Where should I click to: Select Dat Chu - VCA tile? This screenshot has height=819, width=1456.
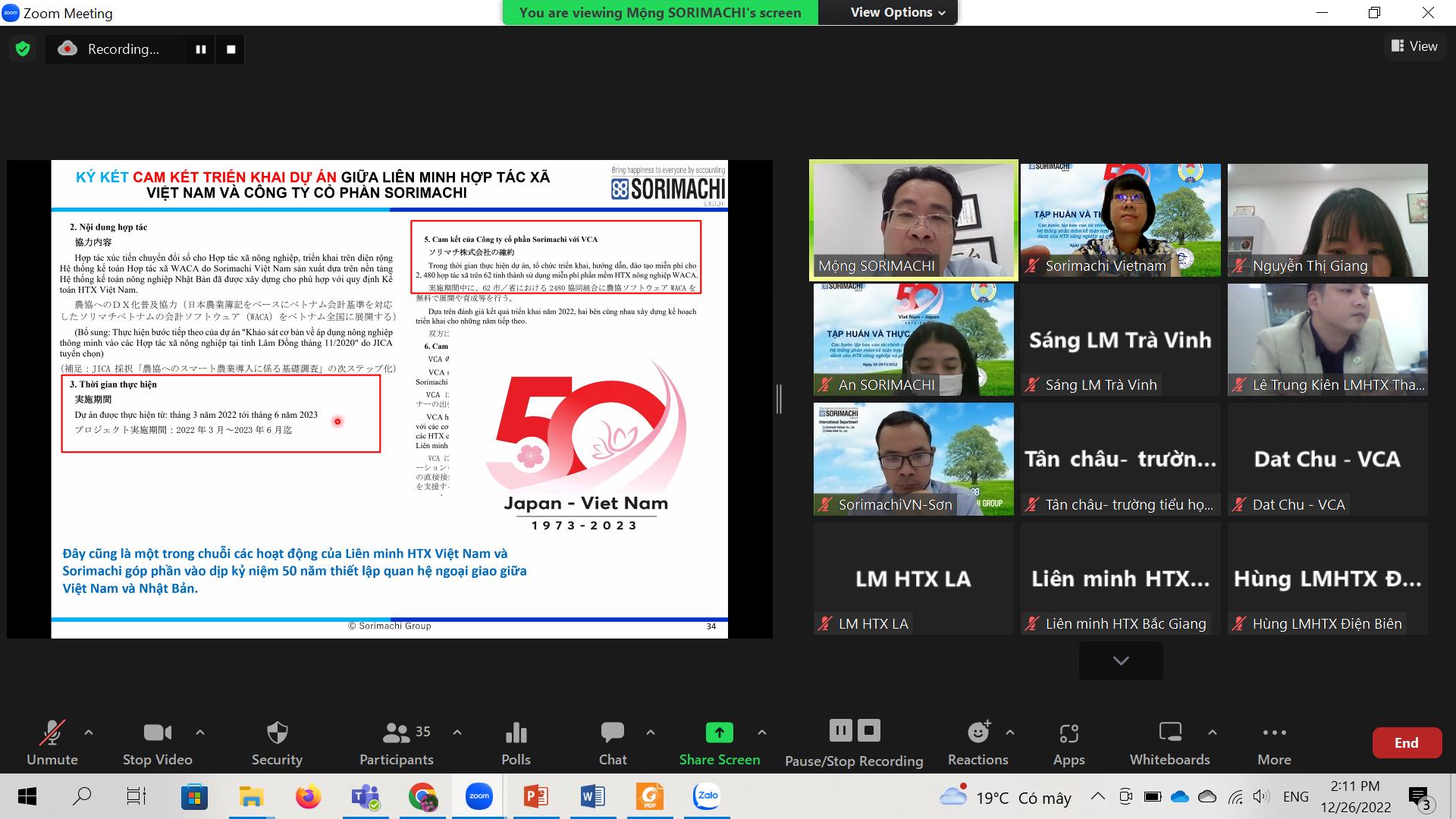pos(1328,459)
